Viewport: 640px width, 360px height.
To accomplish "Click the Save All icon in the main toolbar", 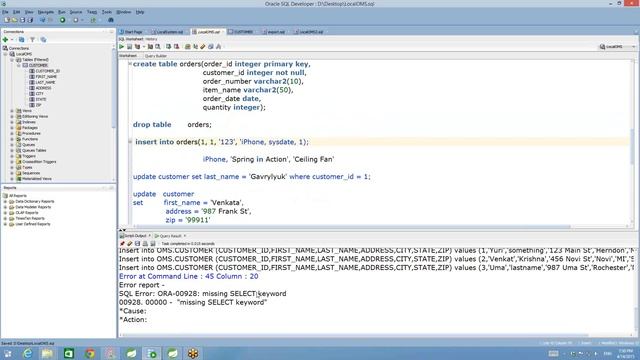I will (30, 20).
